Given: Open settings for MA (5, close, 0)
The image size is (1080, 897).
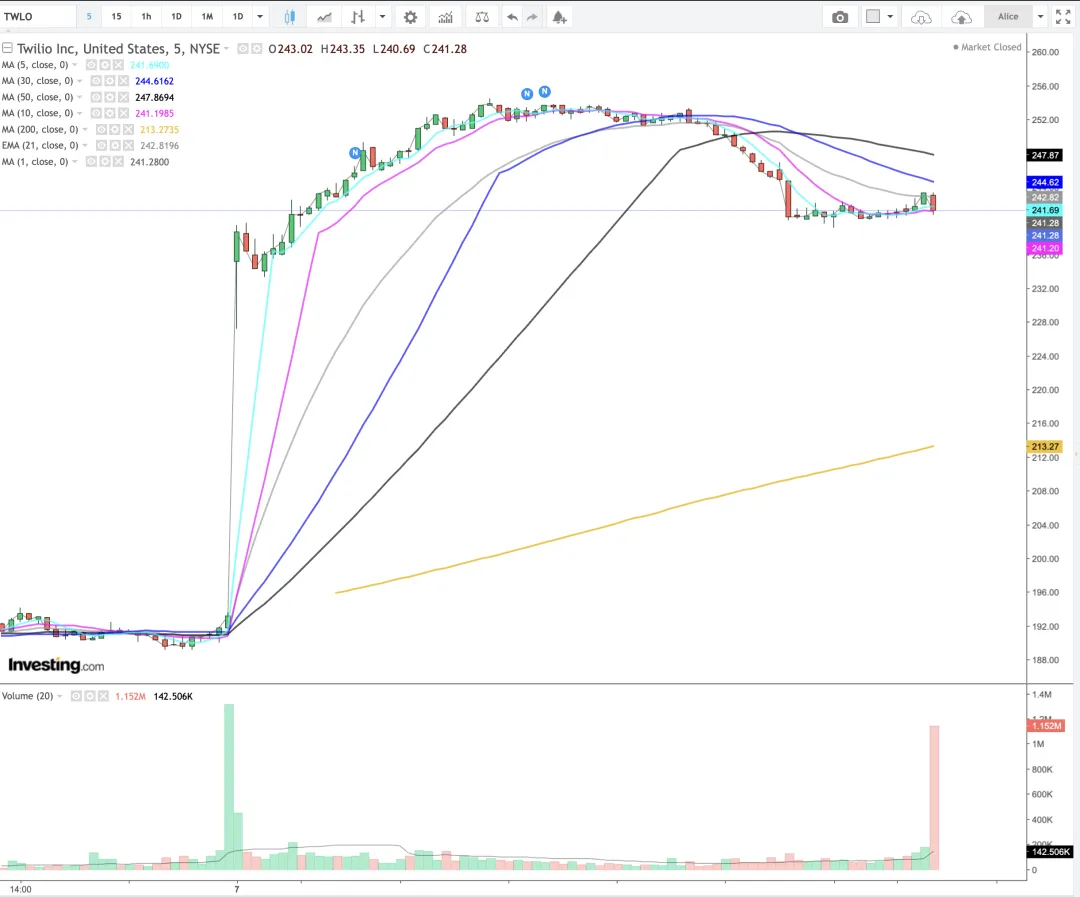Looking at the screenshot, I should click(105, 65).
